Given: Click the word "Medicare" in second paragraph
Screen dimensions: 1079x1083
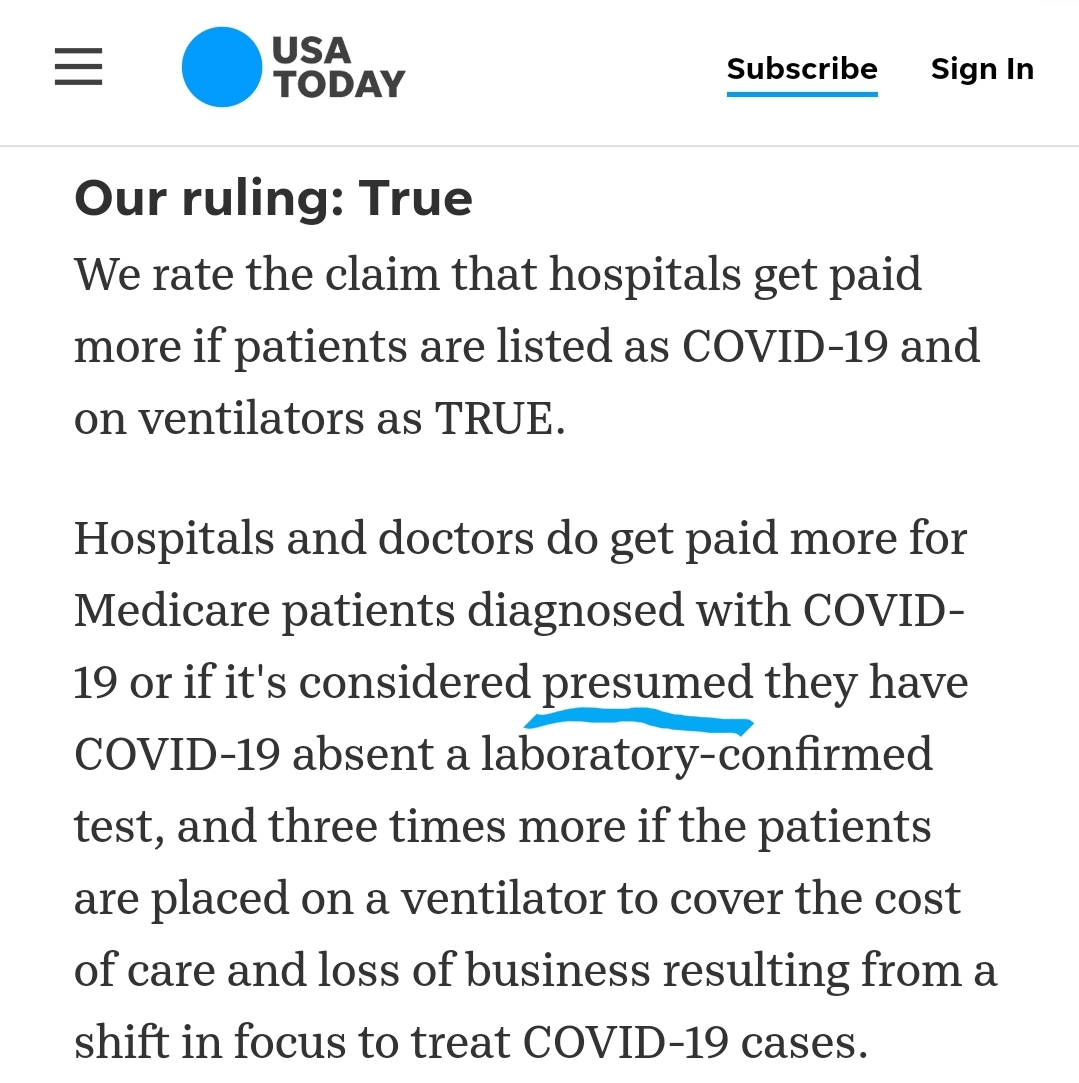Looking at the screenshot, I should pos(172,611).
